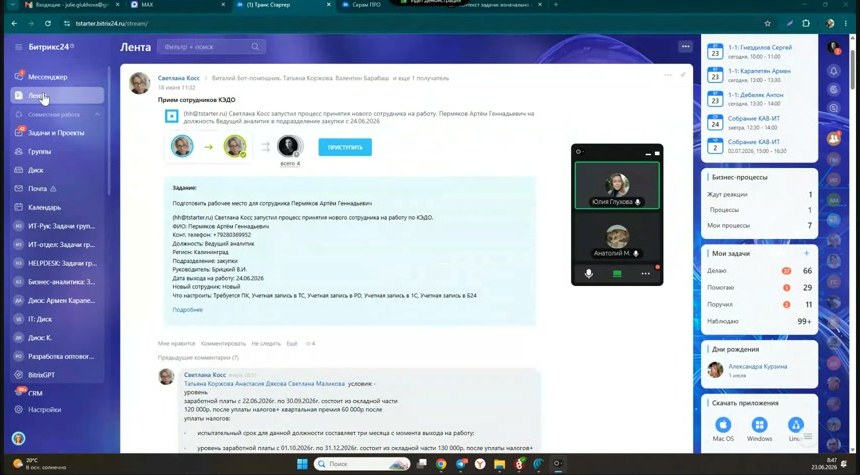Click the Приступить button

345,147
